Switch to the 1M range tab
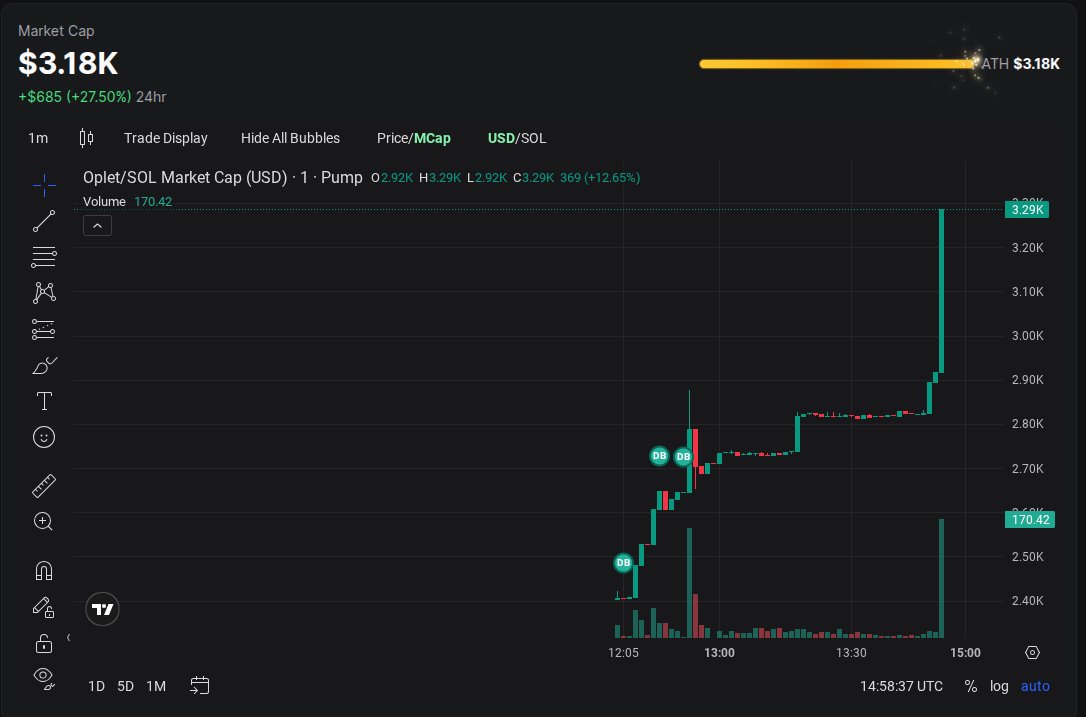 click(x=156, y=686)
